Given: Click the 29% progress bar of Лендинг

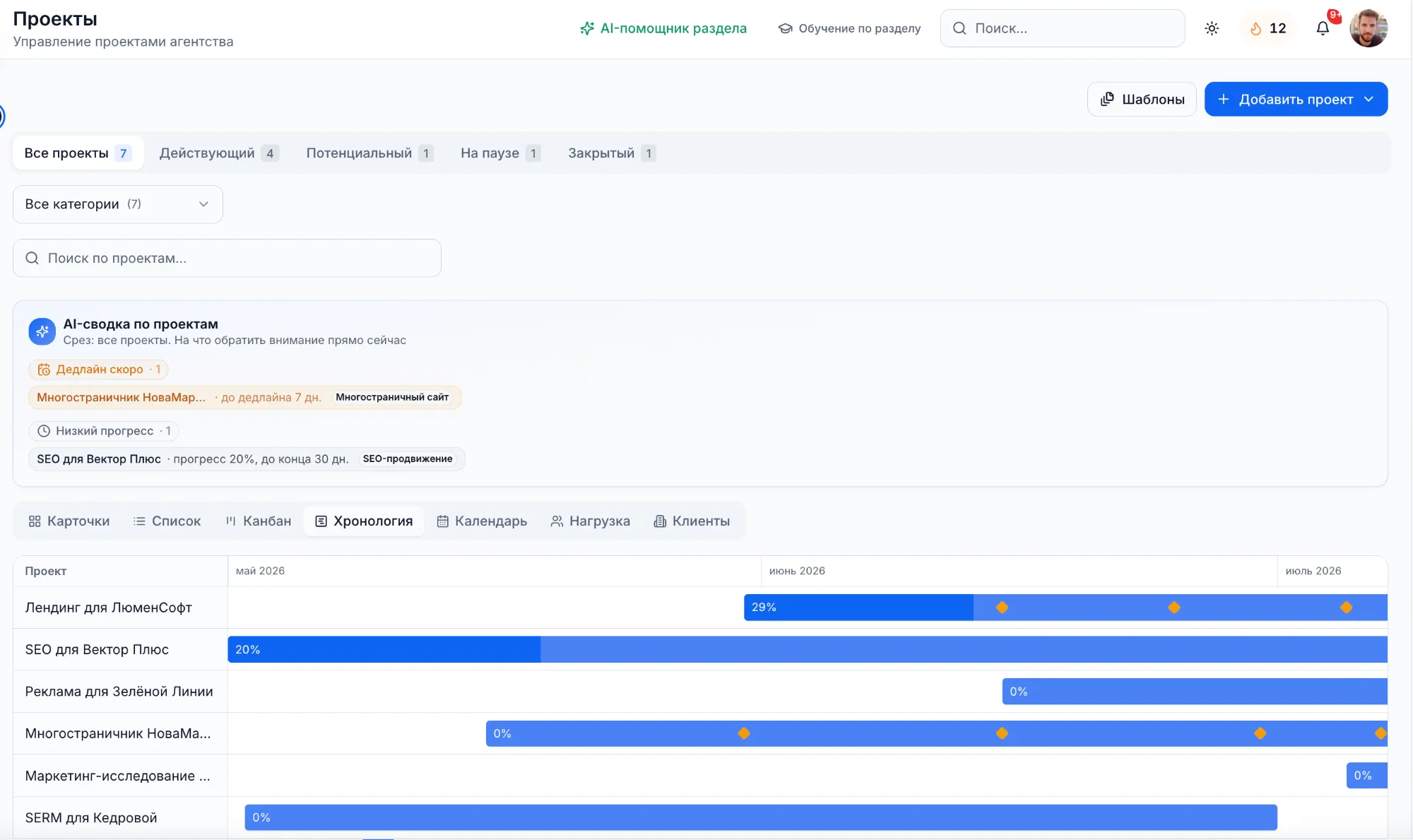Looking at the screenshot, I should pos(858,608).
